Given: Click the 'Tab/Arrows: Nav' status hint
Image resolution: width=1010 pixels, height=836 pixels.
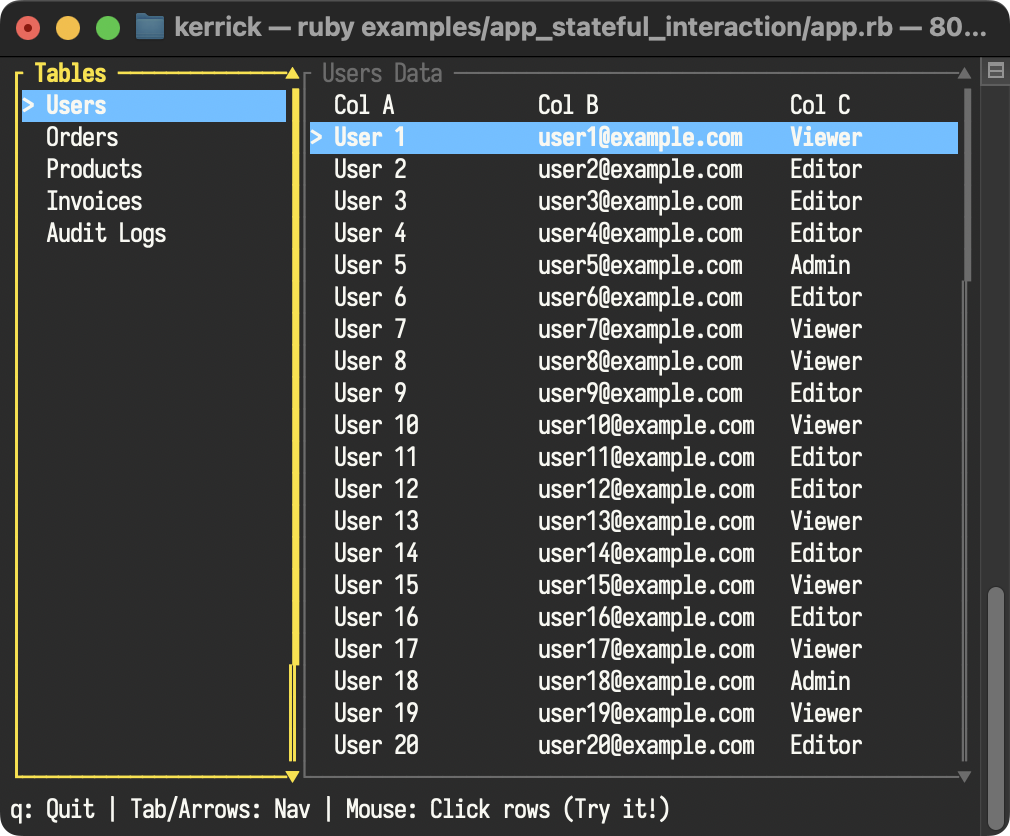Looking at the screenshot, I should [220, 810].
